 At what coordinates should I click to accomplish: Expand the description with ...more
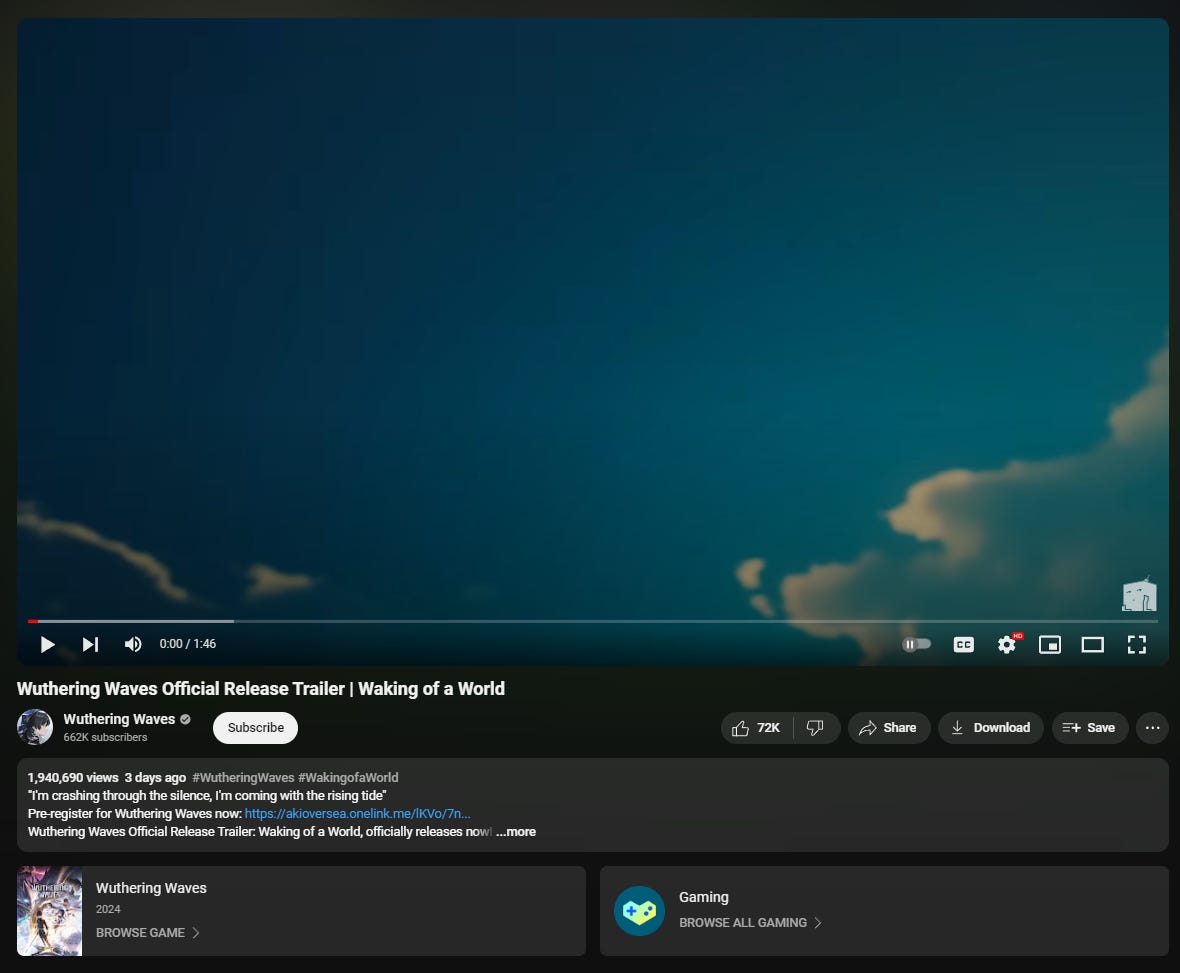[516, 832]
